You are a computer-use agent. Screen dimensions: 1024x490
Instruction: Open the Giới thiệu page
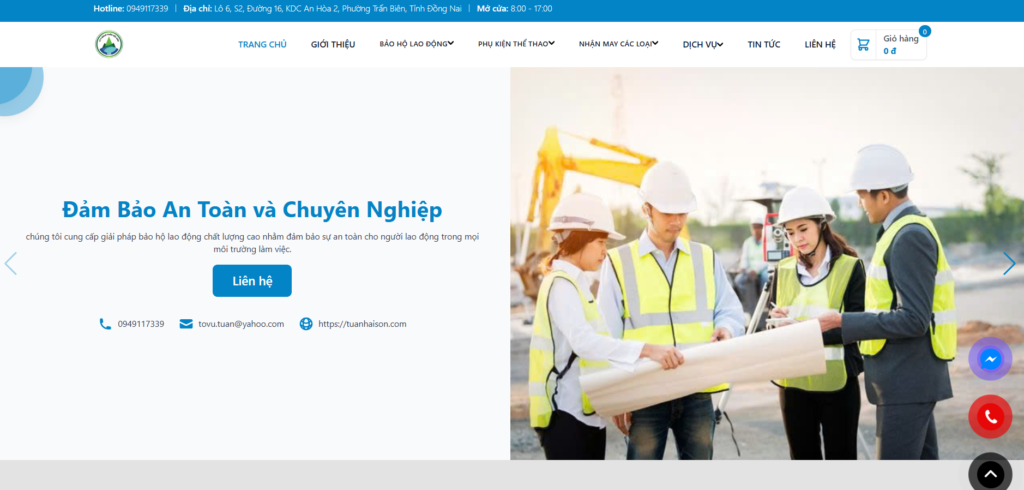point(333,44)
